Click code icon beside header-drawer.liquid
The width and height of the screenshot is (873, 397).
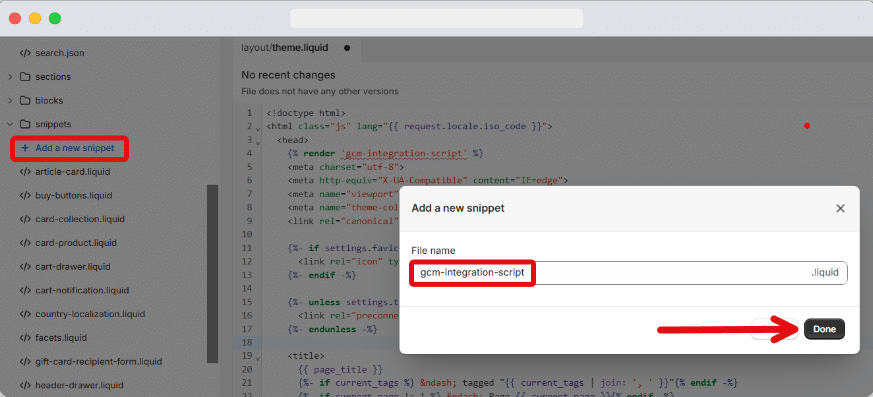[25, 385]
